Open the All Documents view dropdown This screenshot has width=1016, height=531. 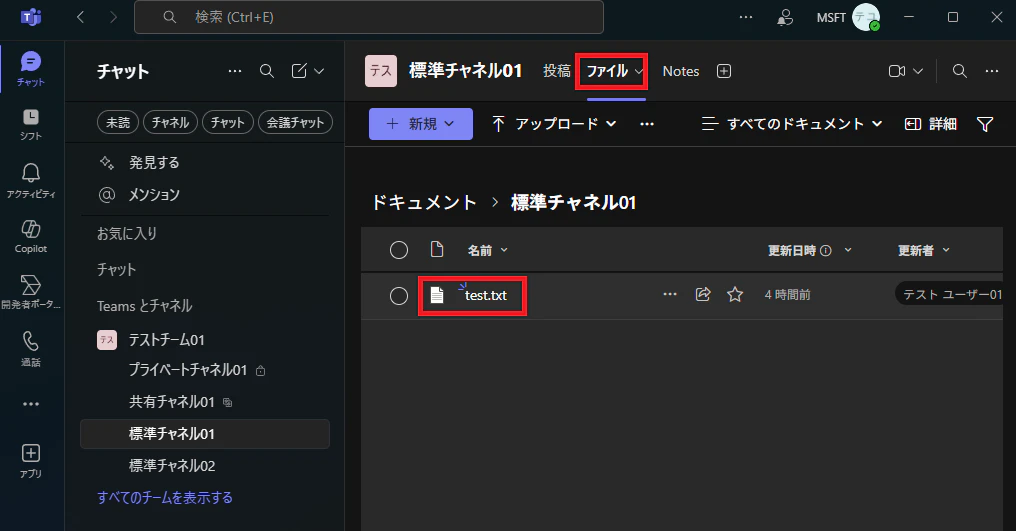(x=792, y=124)
